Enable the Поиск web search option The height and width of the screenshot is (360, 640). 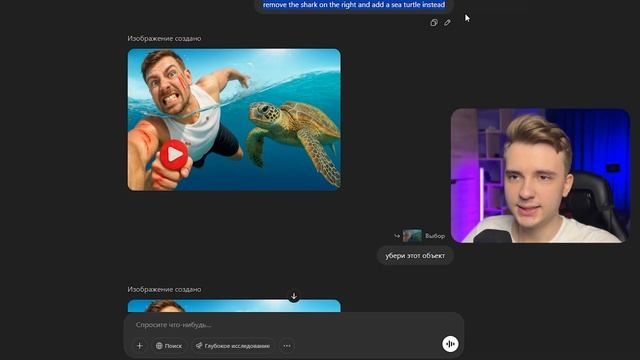pos(169,346)
